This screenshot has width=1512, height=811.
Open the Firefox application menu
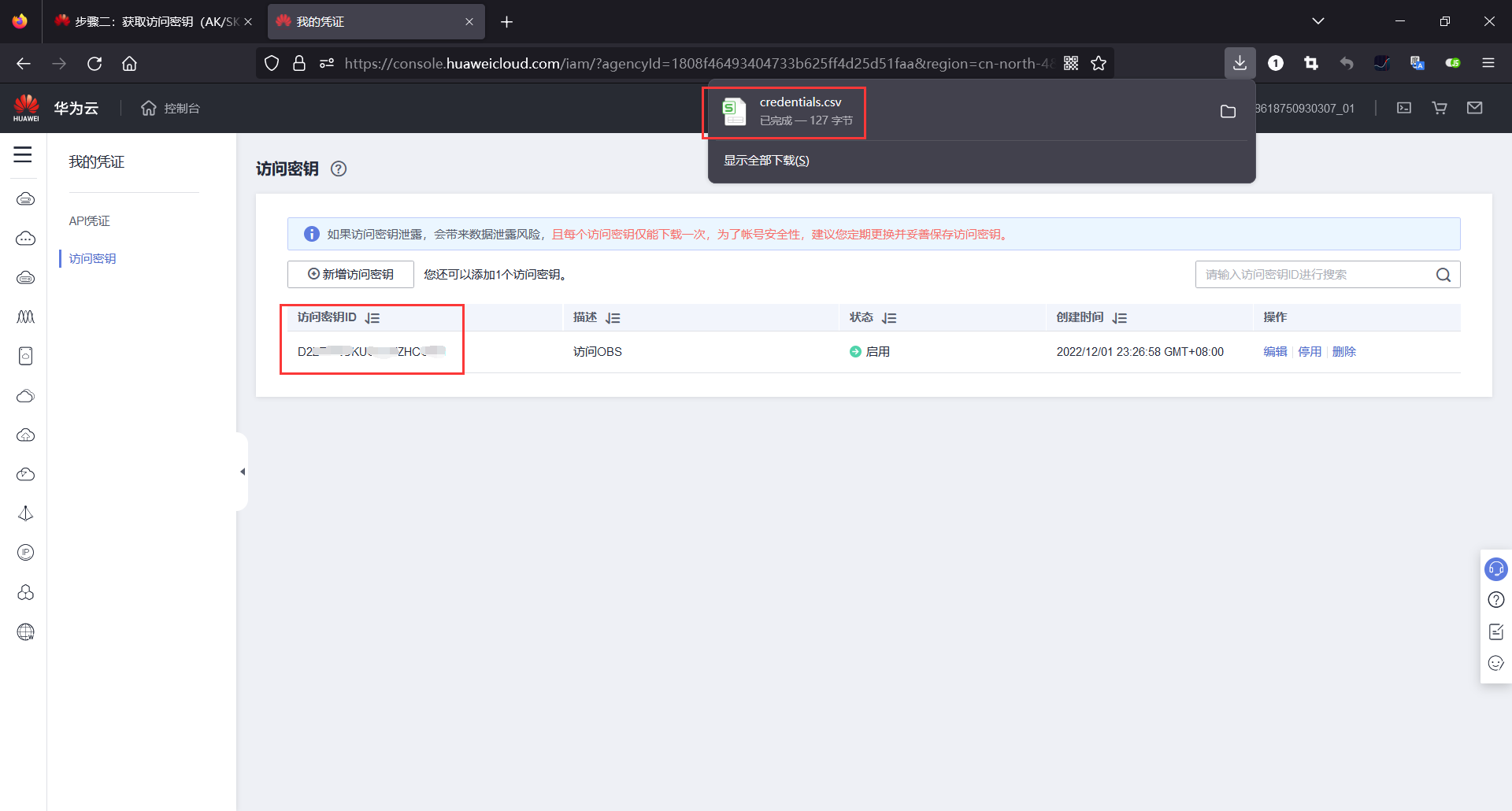pos(1488,63)
